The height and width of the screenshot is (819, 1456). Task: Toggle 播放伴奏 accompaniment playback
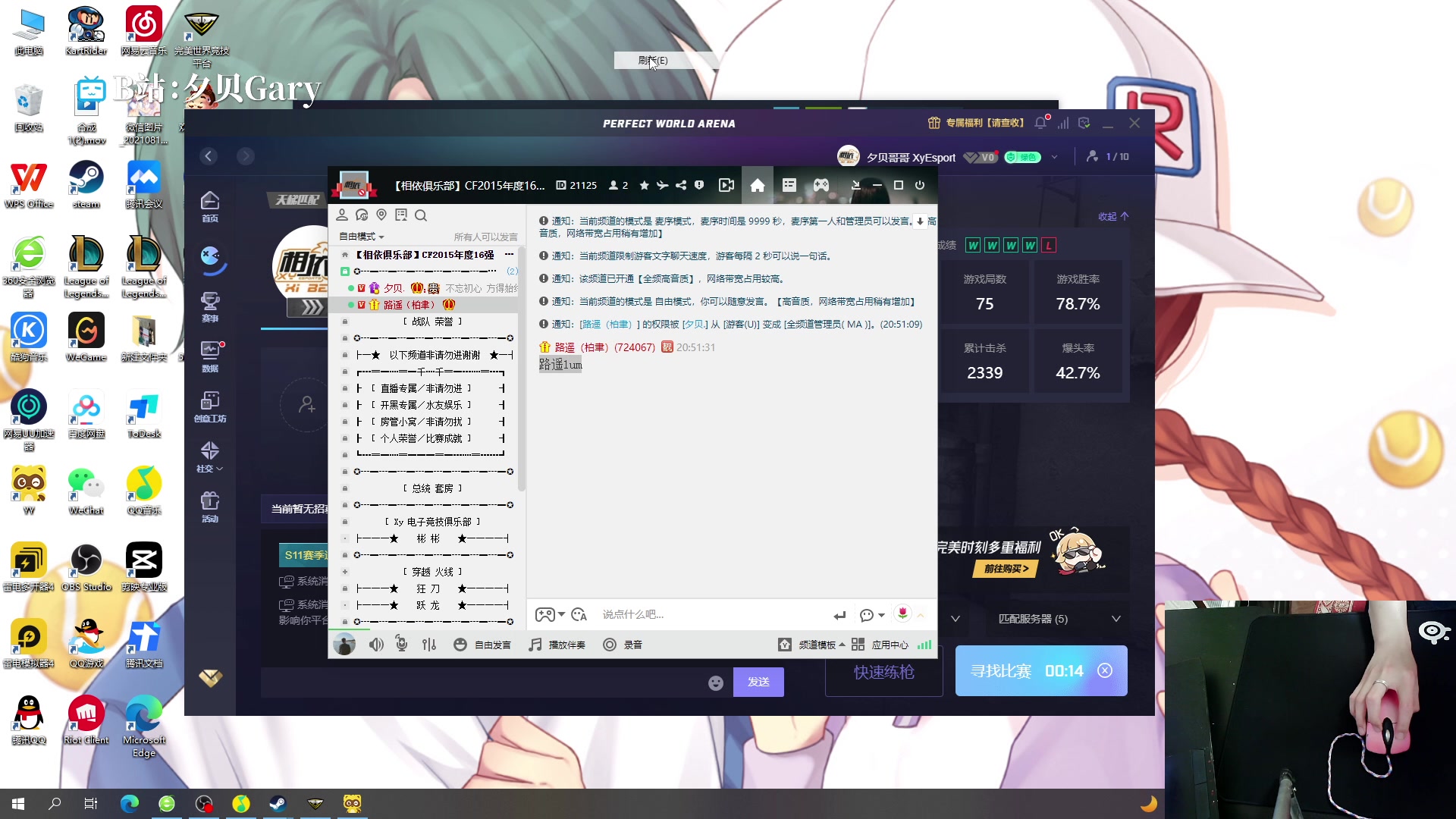557,645
